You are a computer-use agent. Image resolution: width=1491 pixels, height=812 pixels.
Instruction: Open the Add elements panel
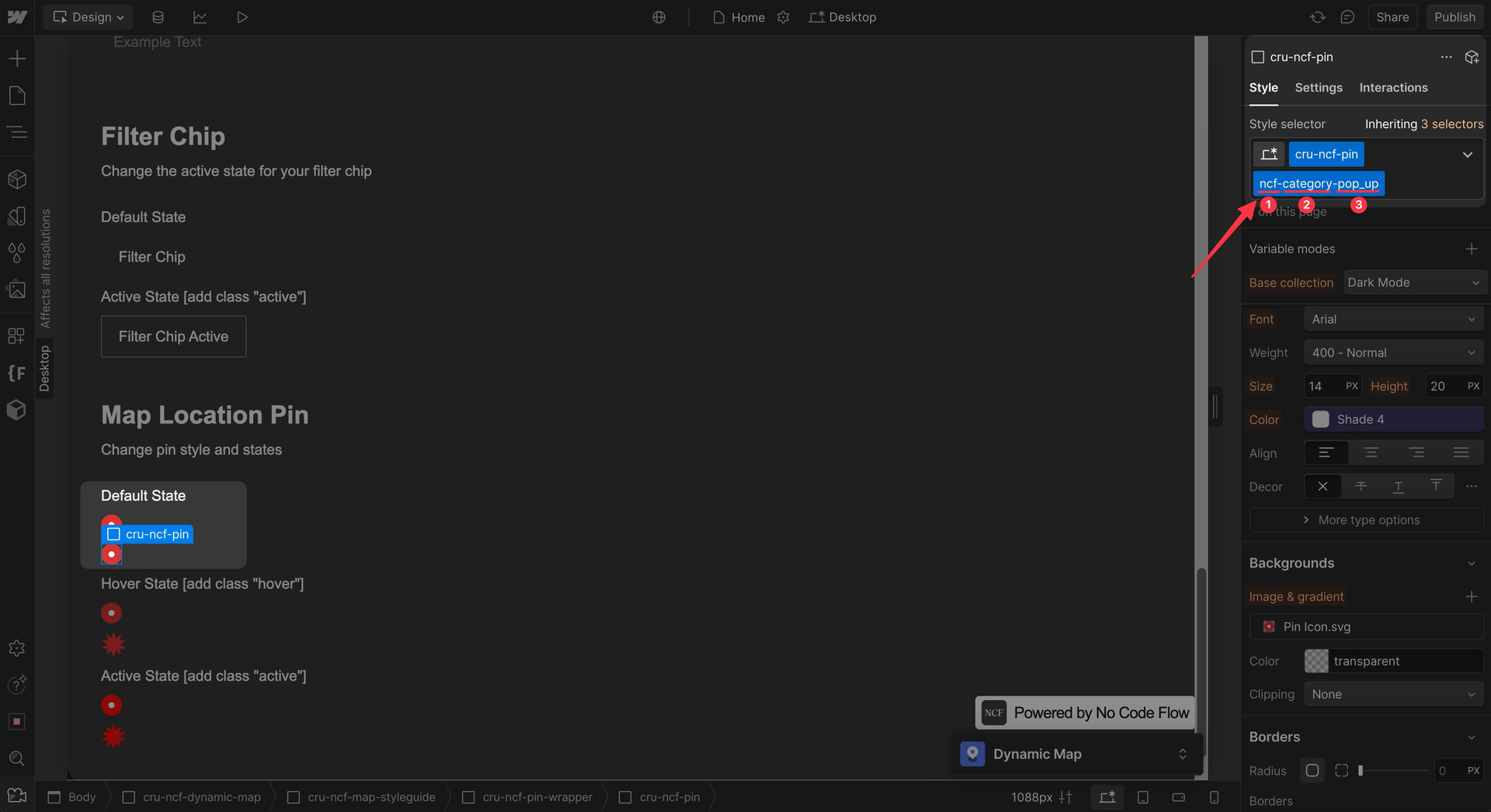tap(17, 58)
